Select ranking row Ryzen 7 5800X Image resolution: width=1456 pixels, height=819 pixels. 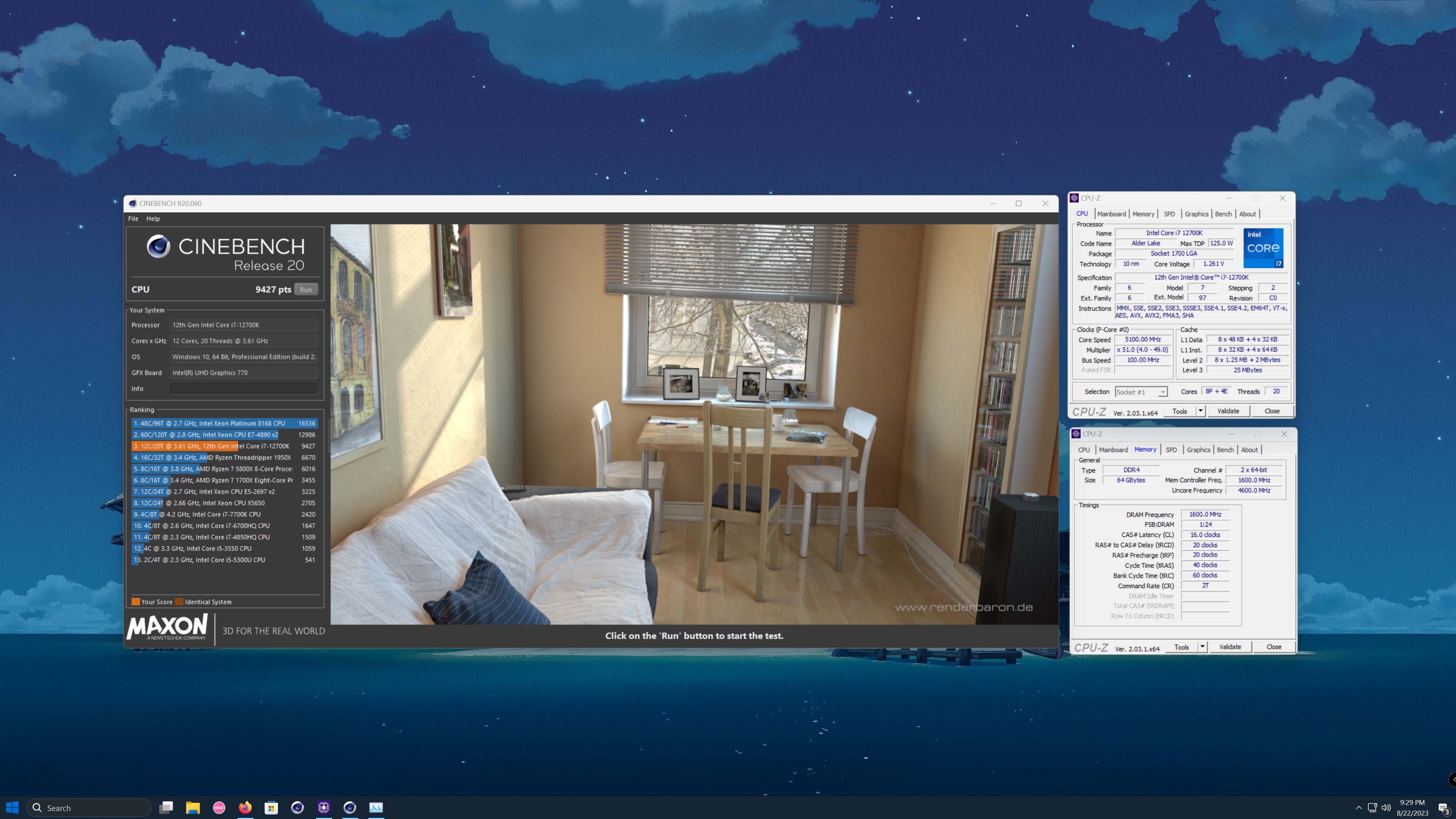224,469
